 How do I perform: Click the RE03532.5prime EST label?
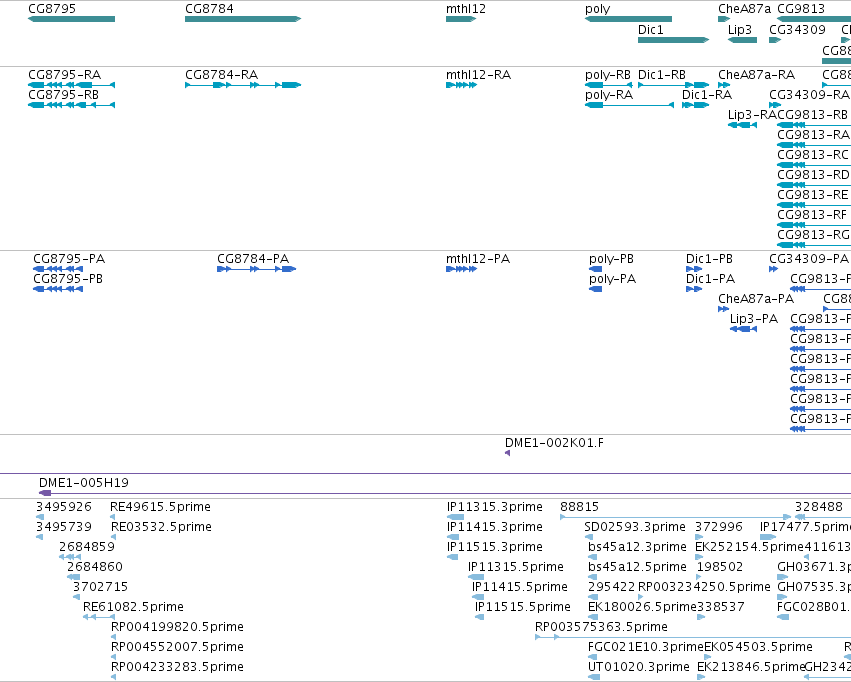pos(161,527)
